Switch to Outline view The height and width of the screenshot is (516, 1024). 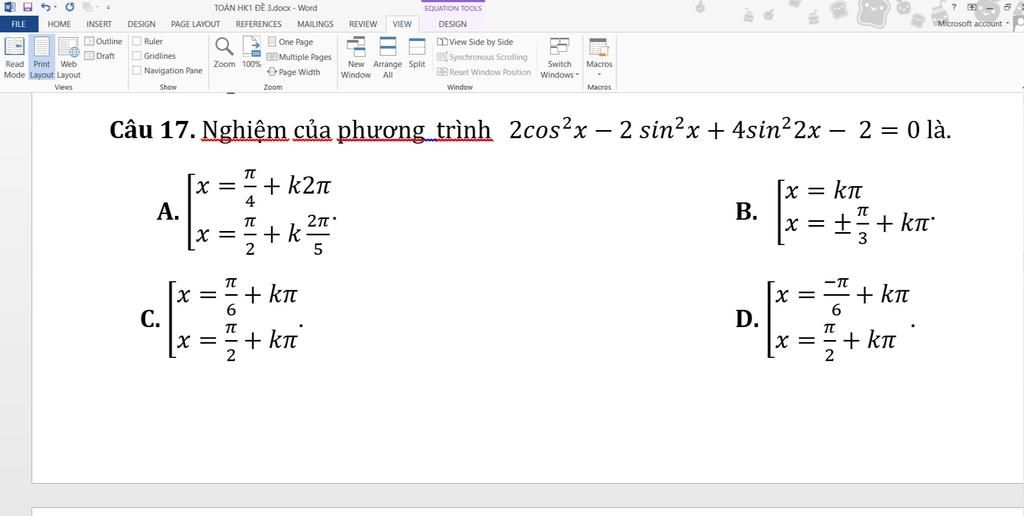[103, 41]
